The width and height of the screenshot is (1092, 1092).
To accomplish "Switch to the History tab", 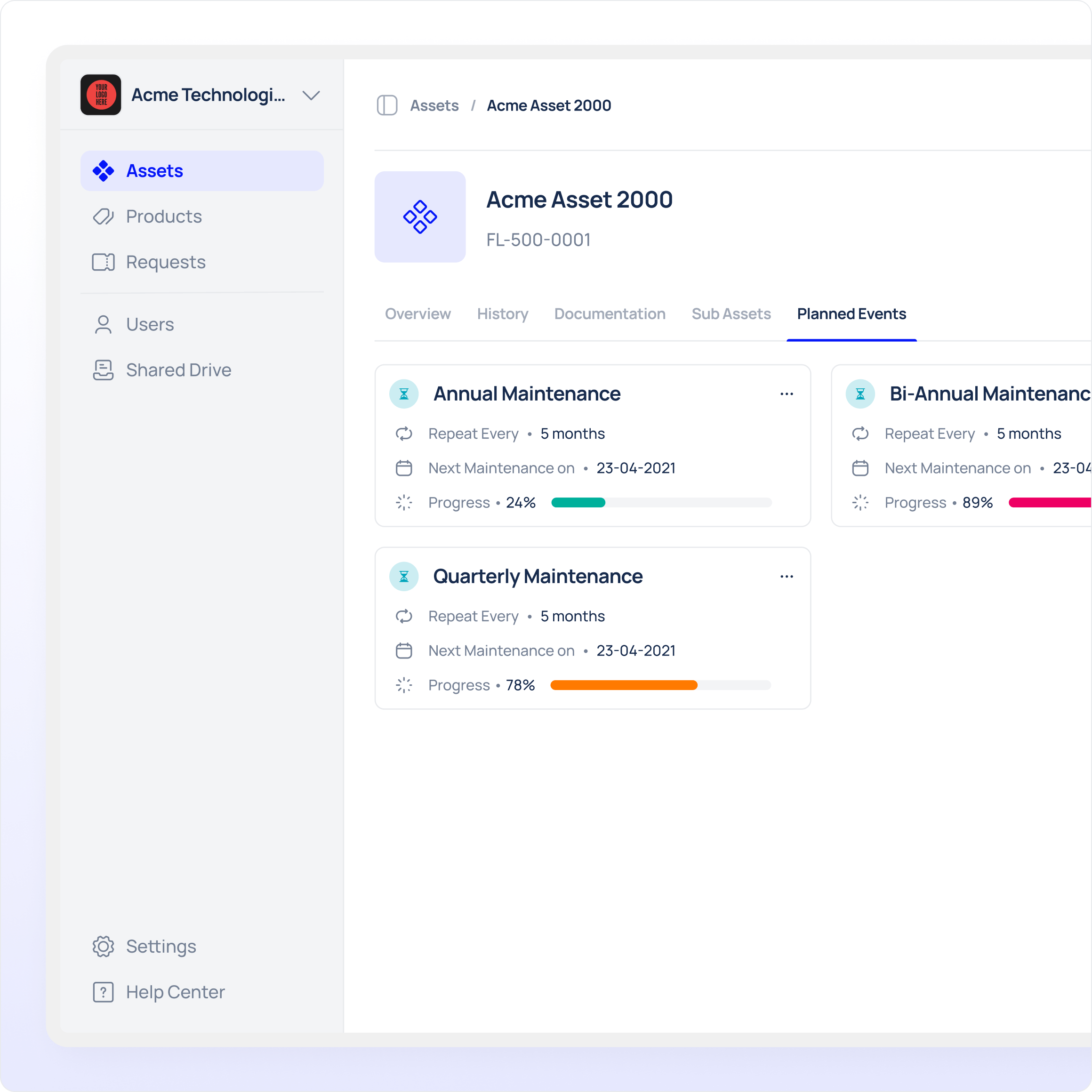I will point(502,314).
